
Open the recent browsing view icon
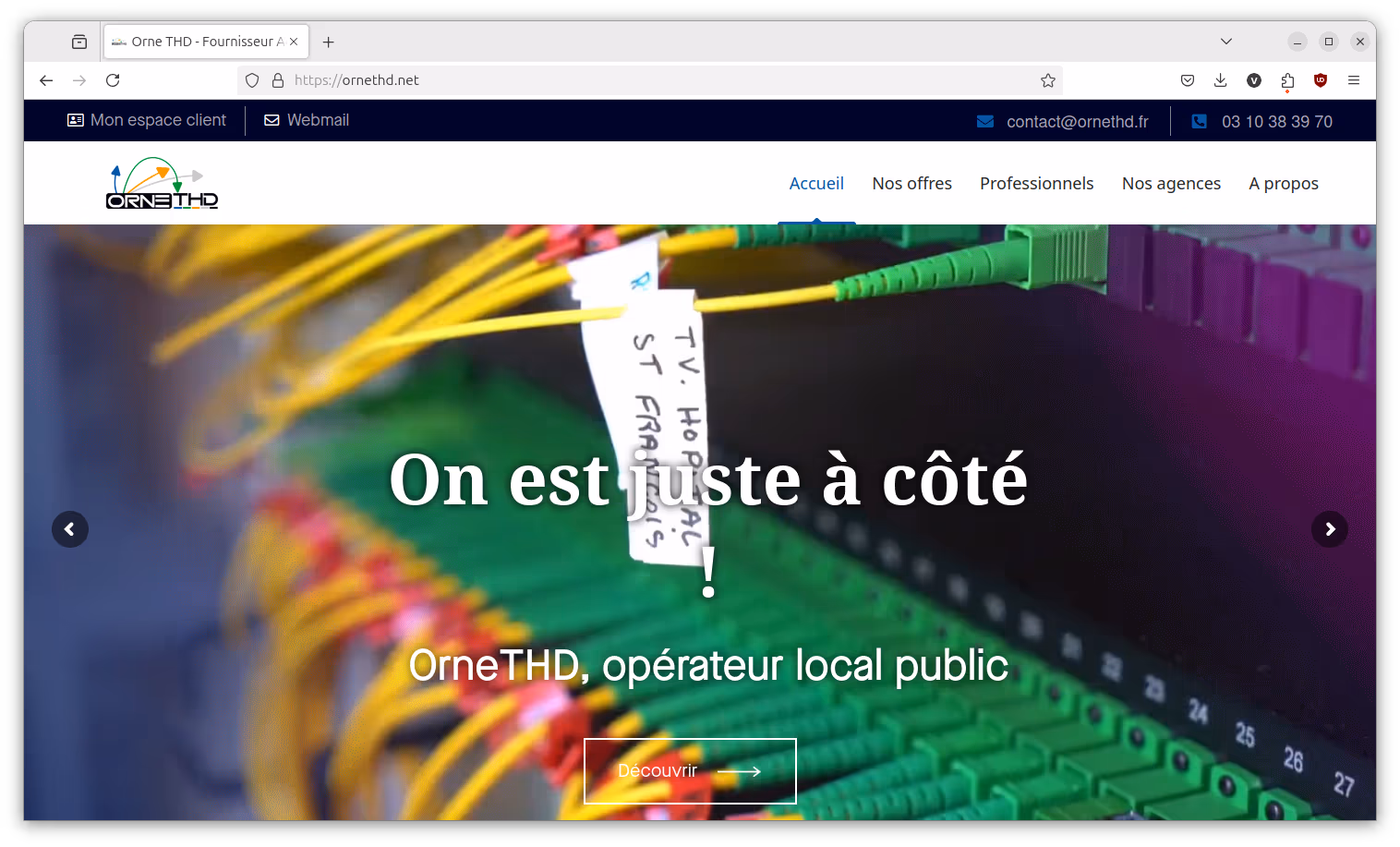[79, 42]
